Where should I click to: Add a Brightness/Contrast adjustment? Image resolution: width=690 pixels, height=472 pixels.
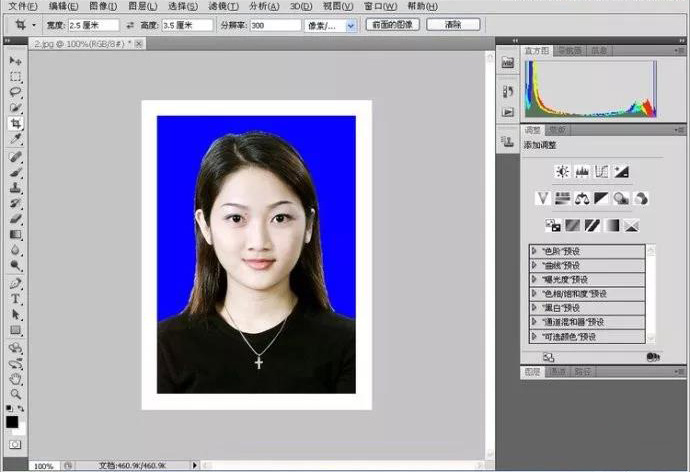pyautogui.click(x=562, y=171)
